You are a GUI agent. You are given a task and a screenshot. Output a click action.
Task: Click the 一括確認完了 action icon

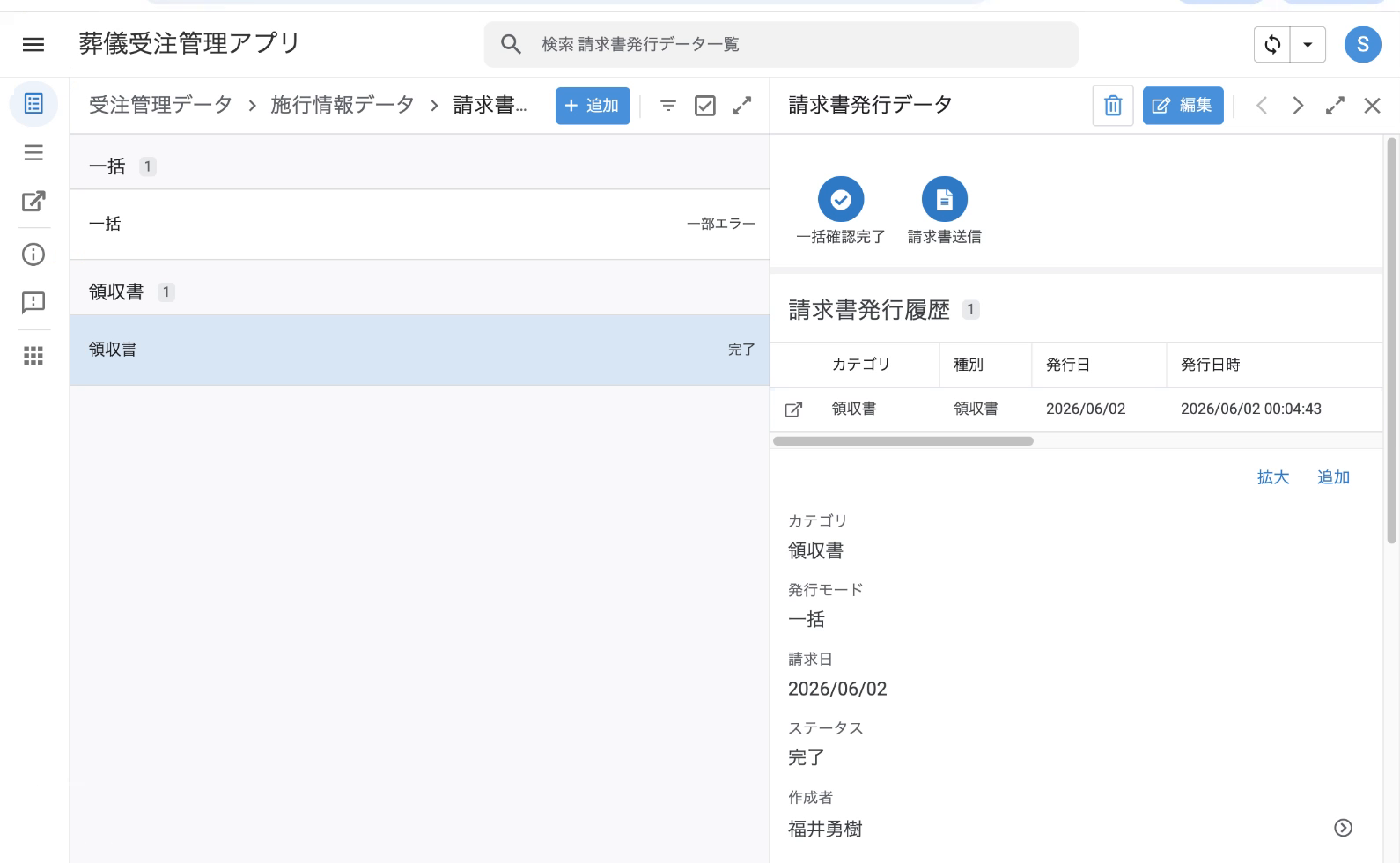click(841, 200)
